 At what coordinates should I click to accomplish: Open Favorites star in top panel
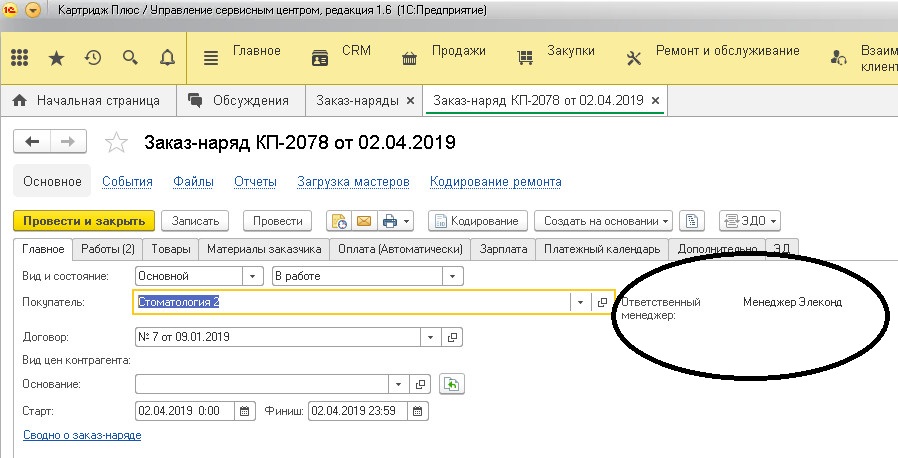(56, 59)
